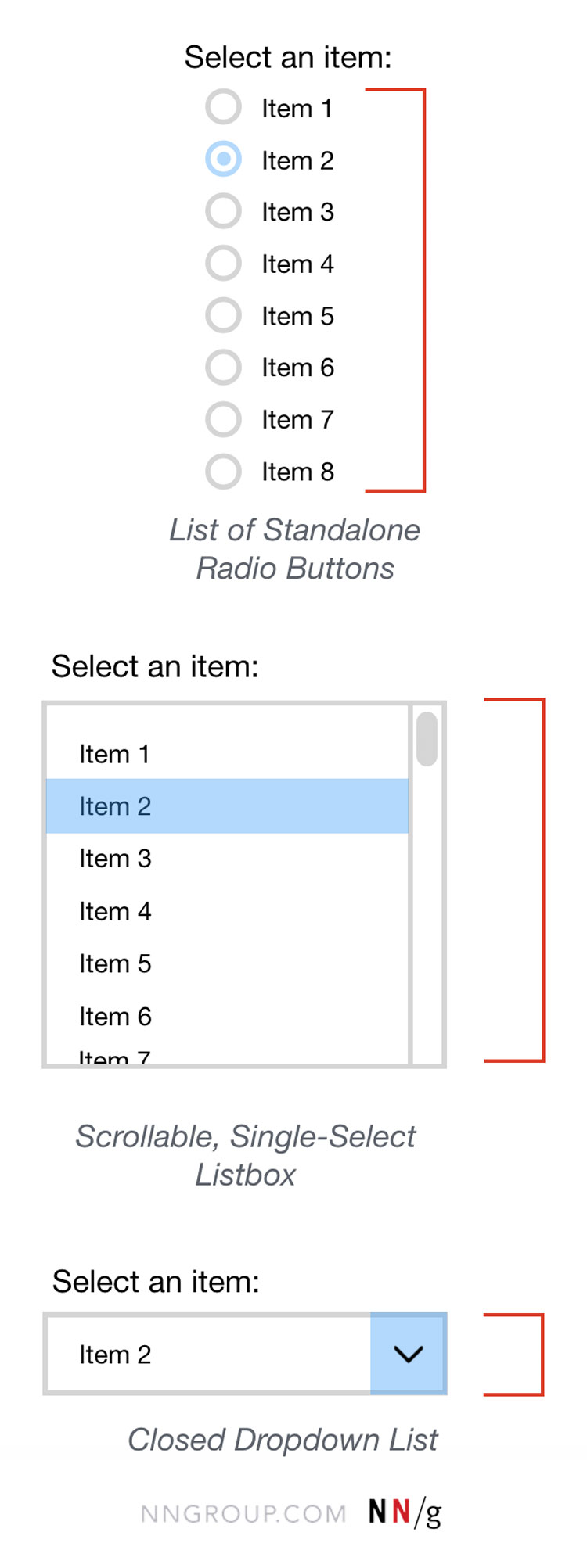587x1568 pixels.
Task: Select the Item 6 radio button
Action: click(223, 367)
